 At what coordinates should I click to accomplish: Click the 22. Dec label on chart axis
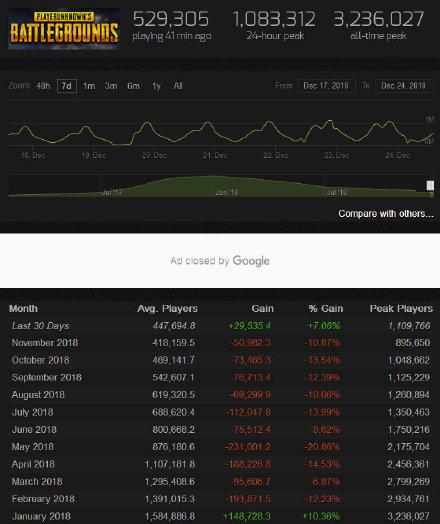pos(276,155)
